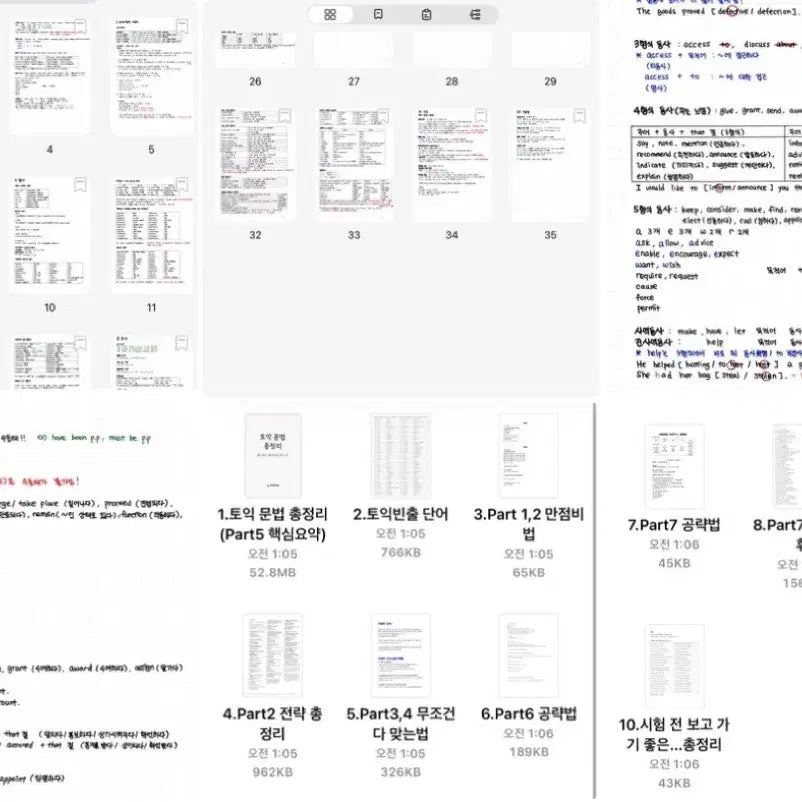Click file name 6.Part6 공략법
Viewport: 802px width, 802px height.
[x=528, y=714]
